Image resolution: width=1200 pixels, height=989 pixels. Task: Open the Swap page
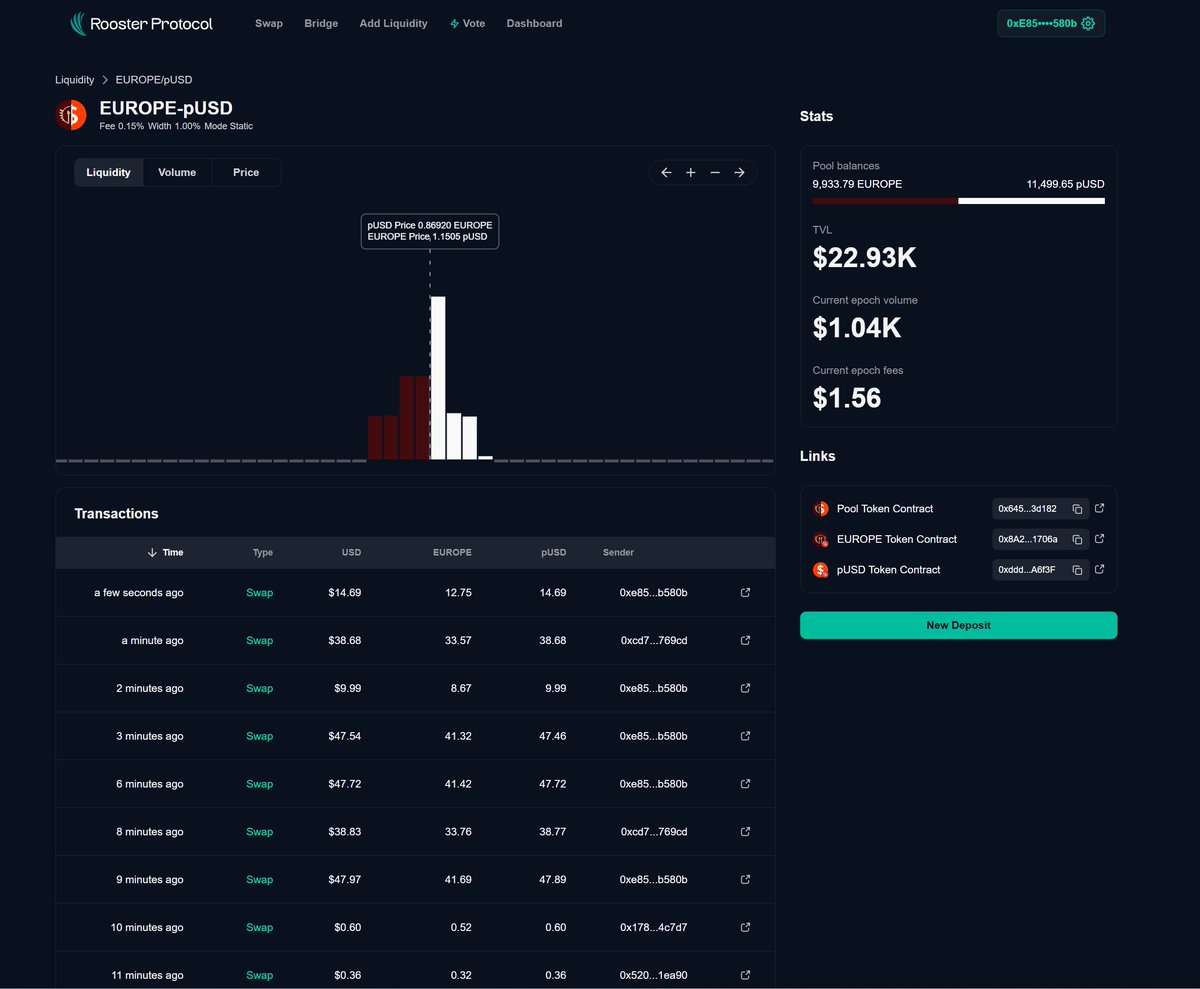(x=269, y=23)
